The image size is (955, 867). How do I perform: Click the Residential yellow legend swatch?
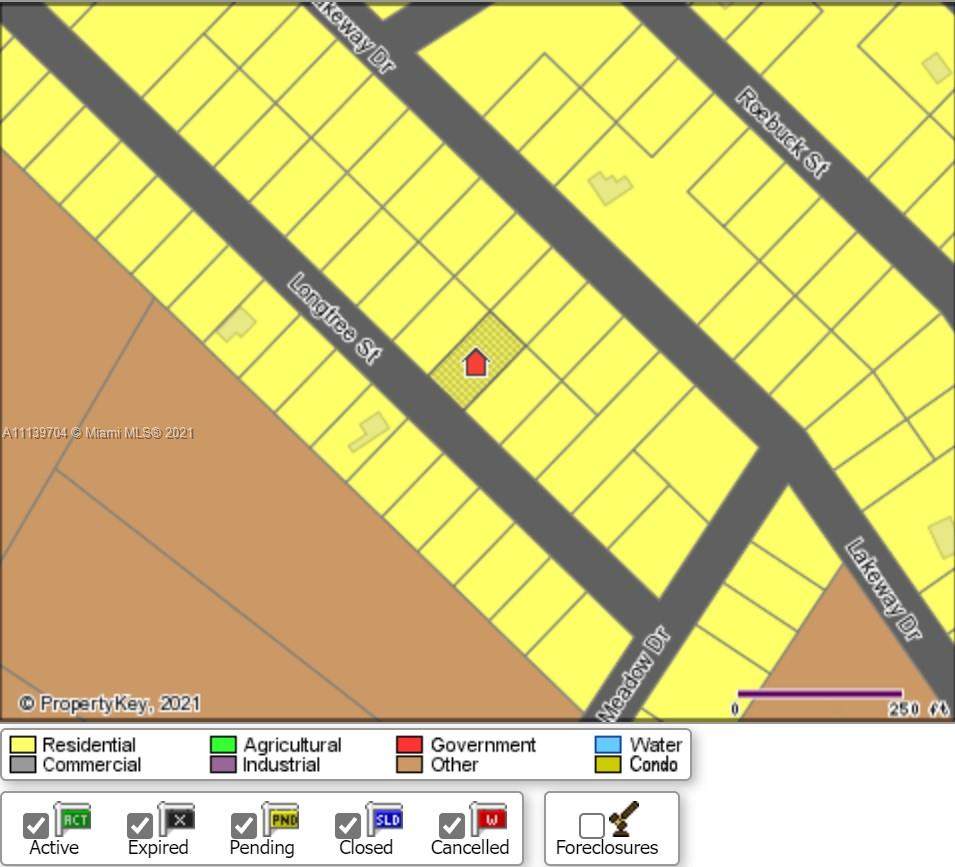click(x=23, y=745)
